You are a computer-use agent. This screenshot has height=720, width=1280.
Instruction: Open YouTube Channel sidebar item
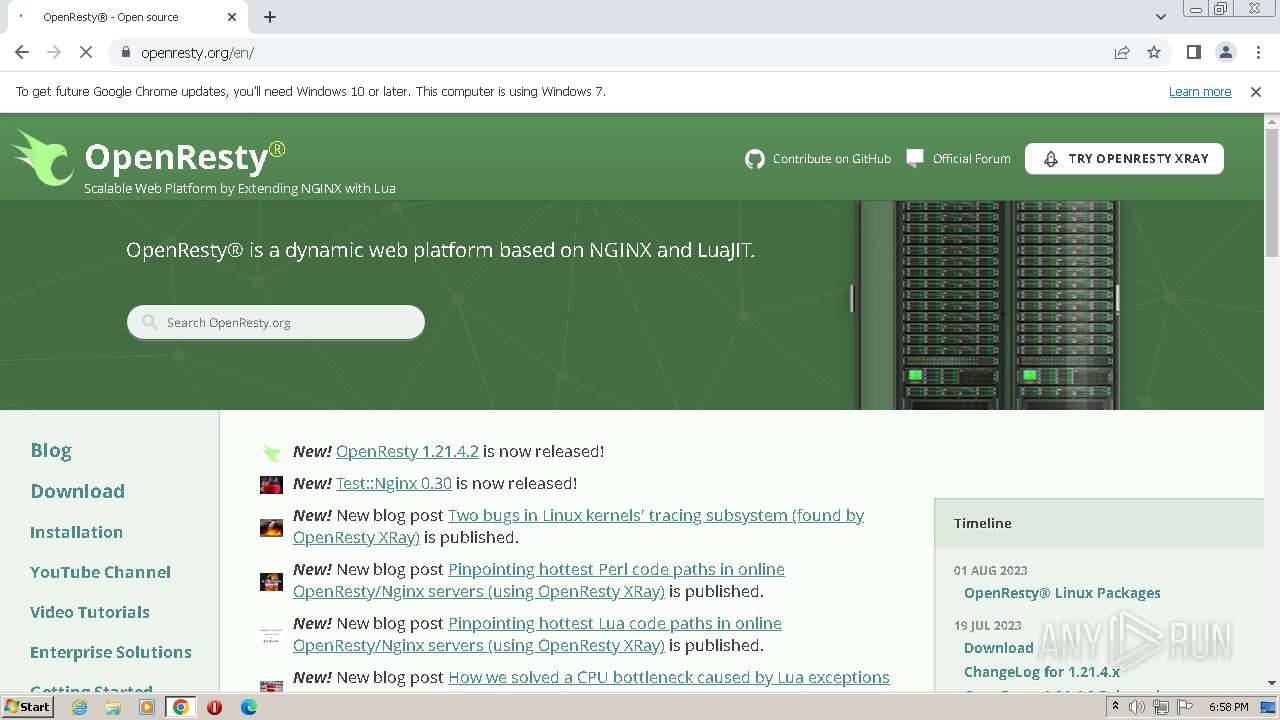point(100,572)
